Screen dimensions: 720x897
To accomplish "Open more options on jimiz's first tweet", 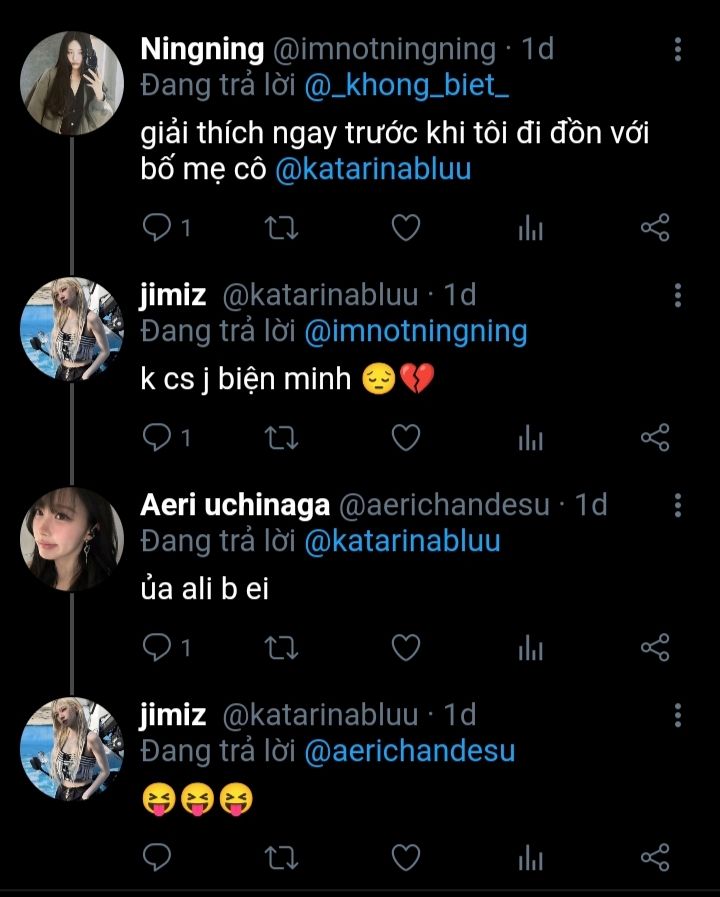I will pyautogui.click(x=678, y=295).
